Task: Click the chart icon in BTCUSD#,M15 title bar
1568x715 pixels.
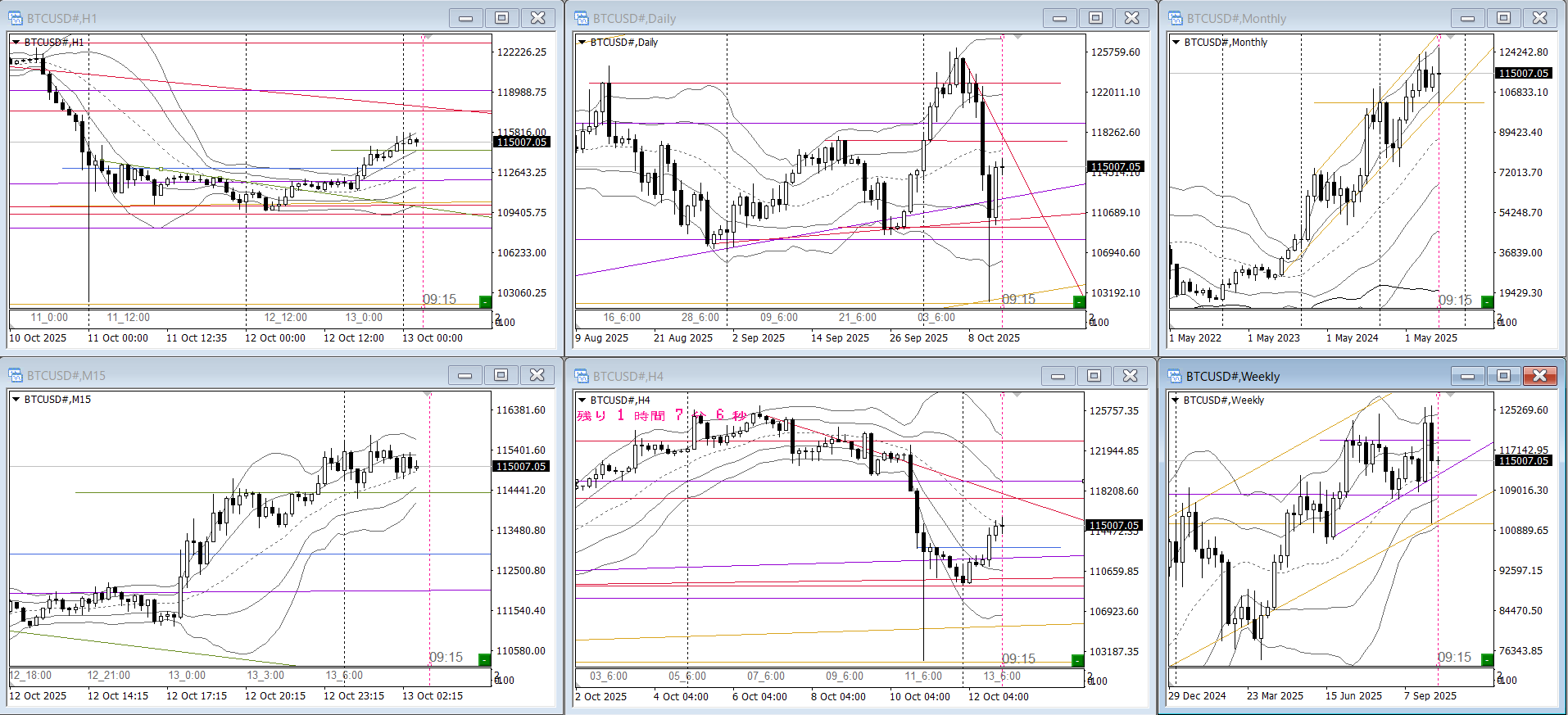Action: pos(16,375)
